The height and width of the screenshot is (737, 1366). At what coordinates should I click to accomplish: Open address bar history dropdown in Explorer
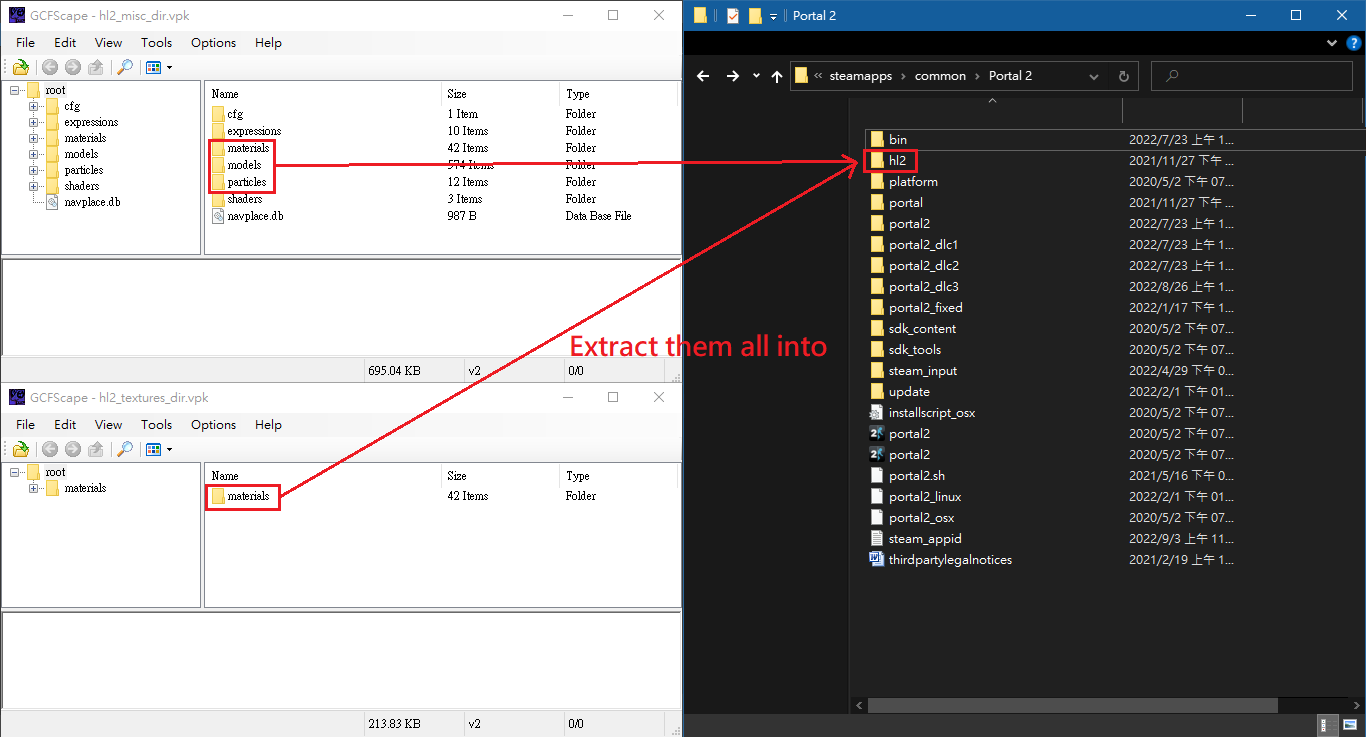tap(1093, 76)
